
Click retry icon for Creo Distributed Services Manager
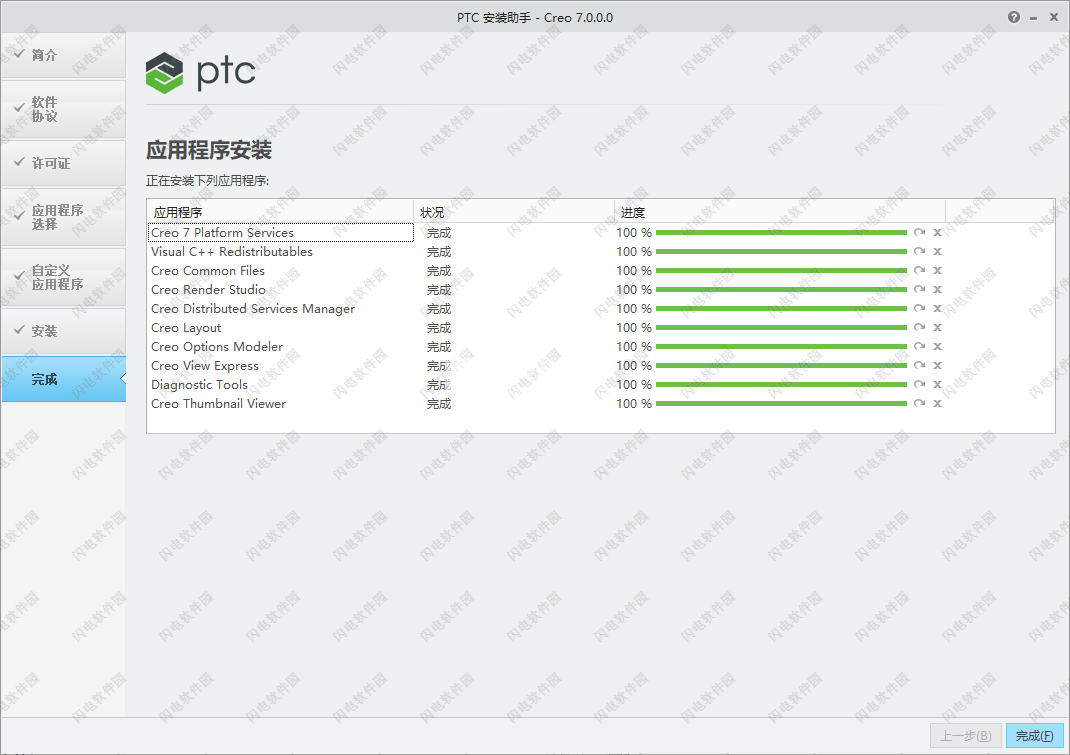coord(920,309)
